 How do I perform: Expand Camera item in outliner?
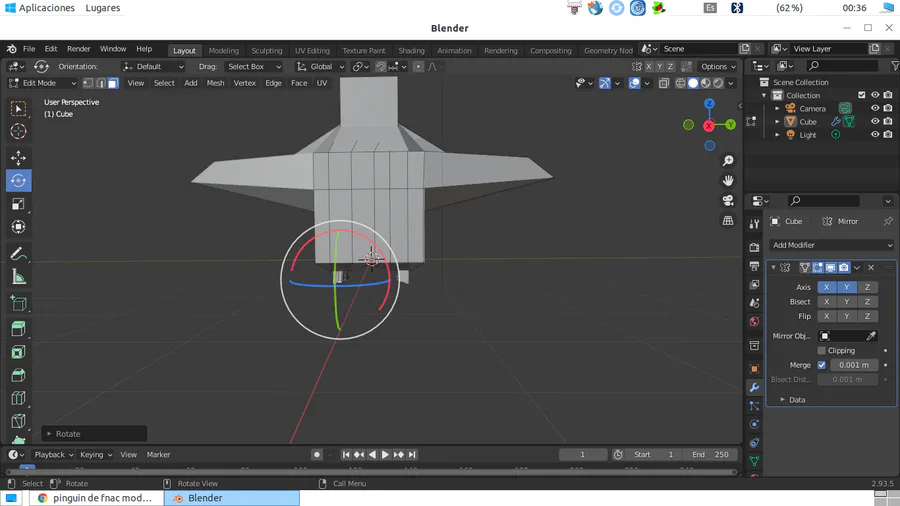coord(777,108)
